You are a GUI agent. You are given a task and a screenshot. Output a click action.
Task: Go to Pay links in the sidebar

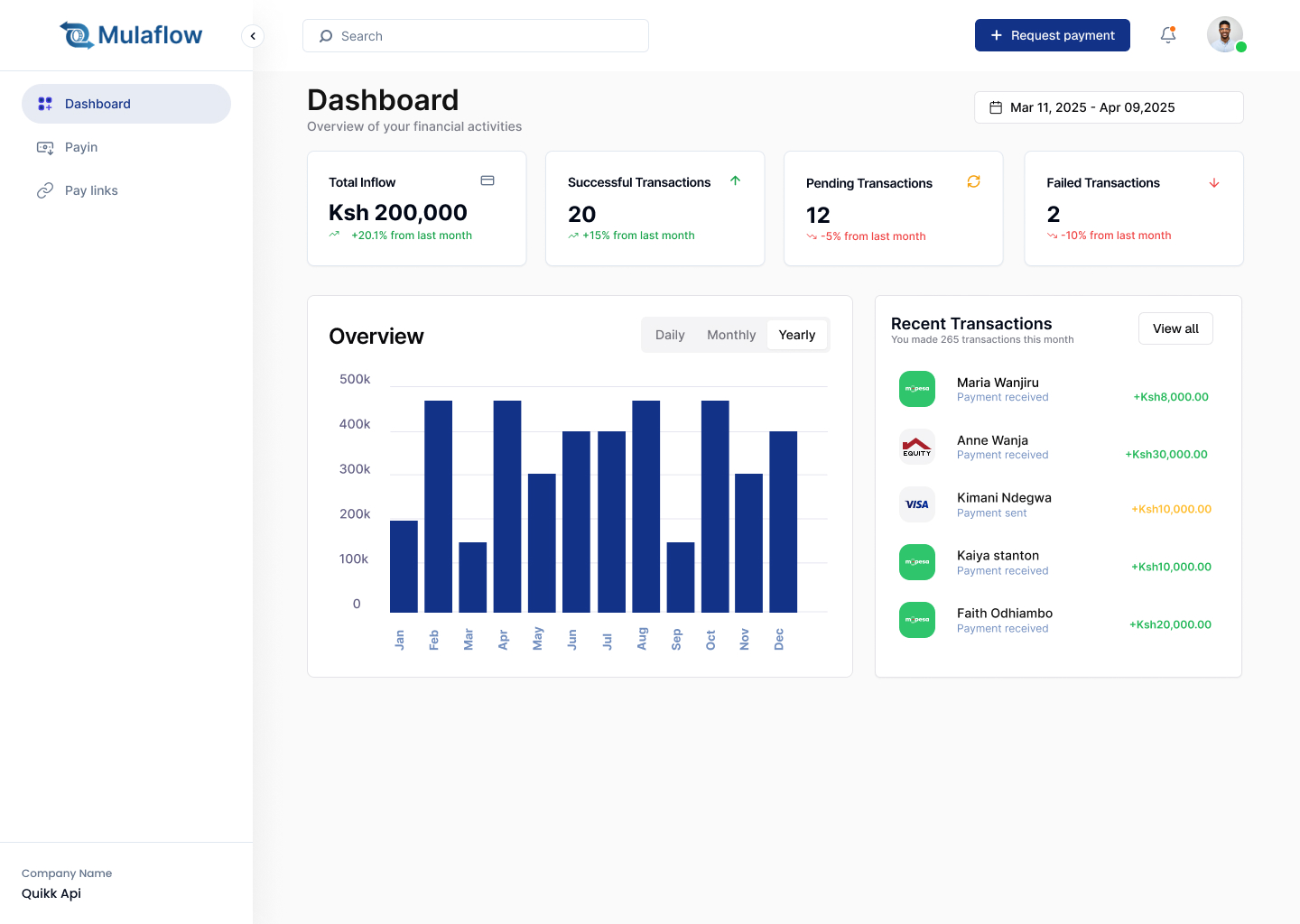(x=91, y=190)
